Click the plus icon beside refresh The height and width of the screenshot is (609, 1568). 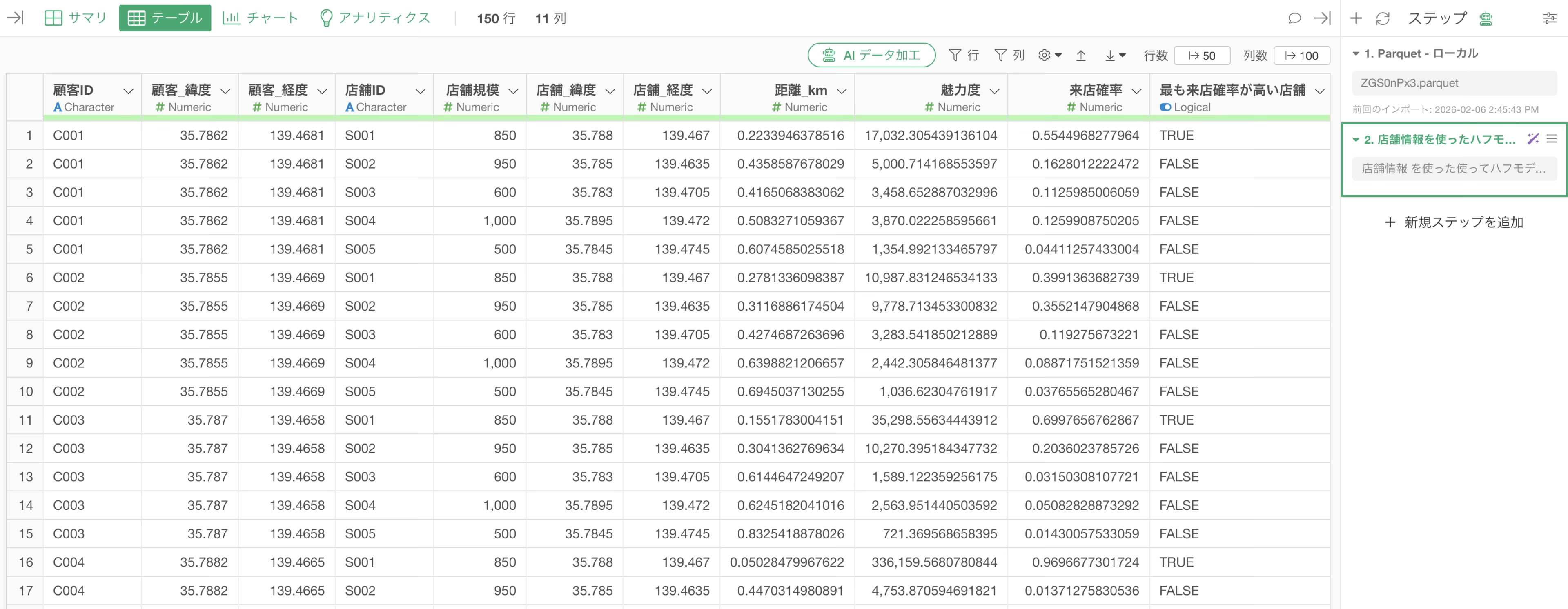pos(1356,18)
